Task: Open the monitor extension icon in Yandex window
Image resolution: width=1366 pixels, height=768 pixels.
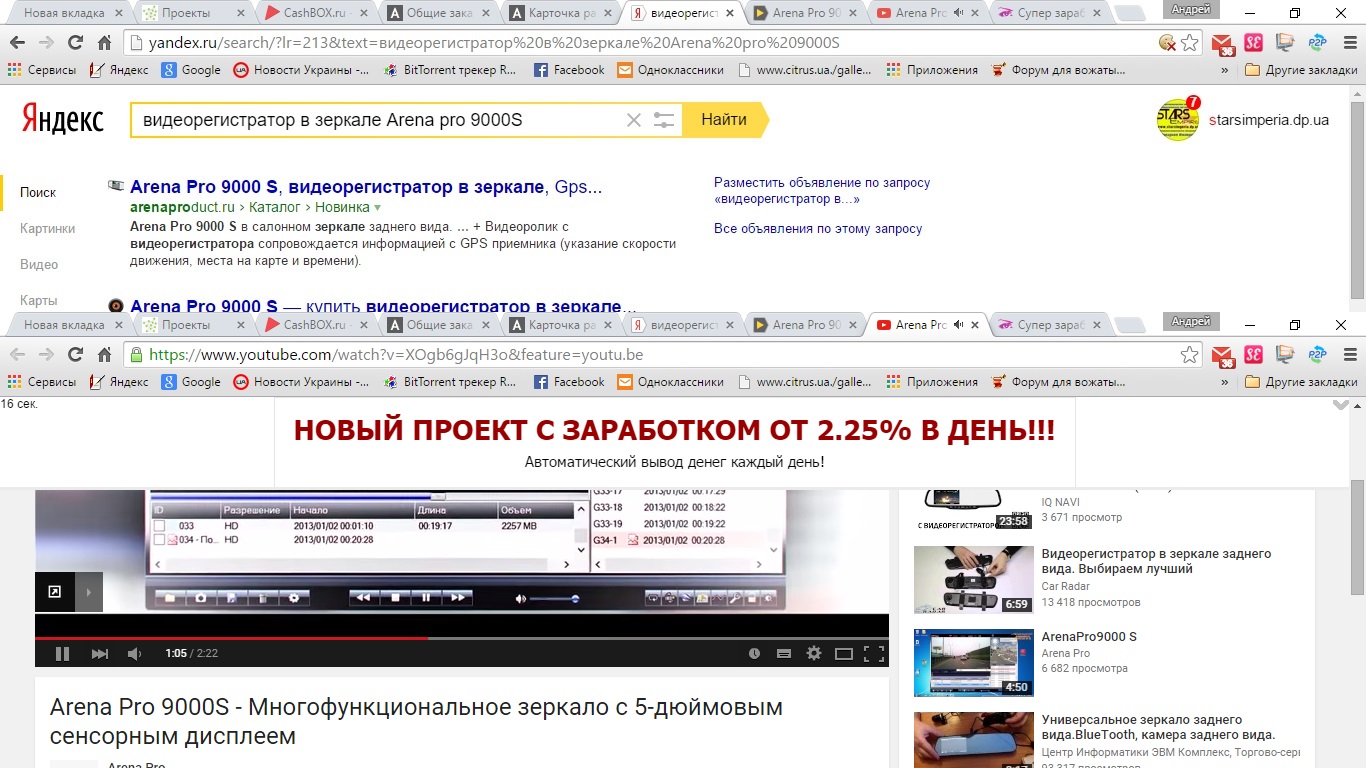Action: point(1285,43)
